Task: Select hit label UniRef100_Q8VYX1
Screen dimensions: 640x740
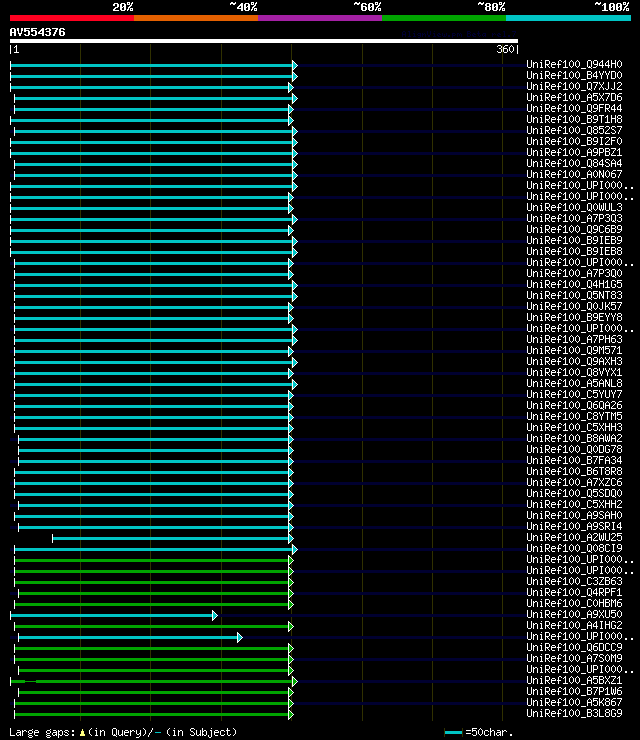Action: [x=574, y=372]
